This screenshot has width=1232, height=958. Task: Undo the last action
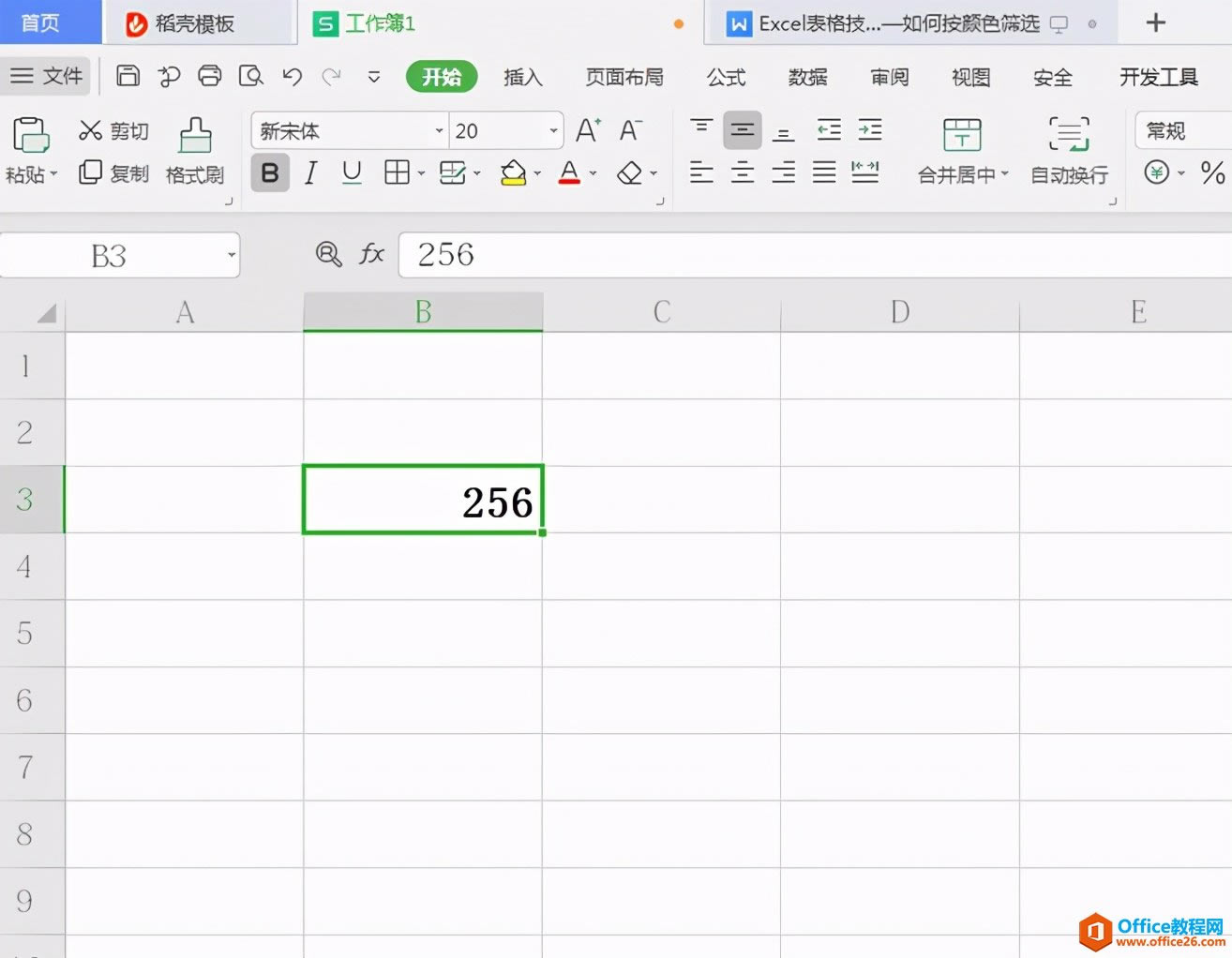292,77
